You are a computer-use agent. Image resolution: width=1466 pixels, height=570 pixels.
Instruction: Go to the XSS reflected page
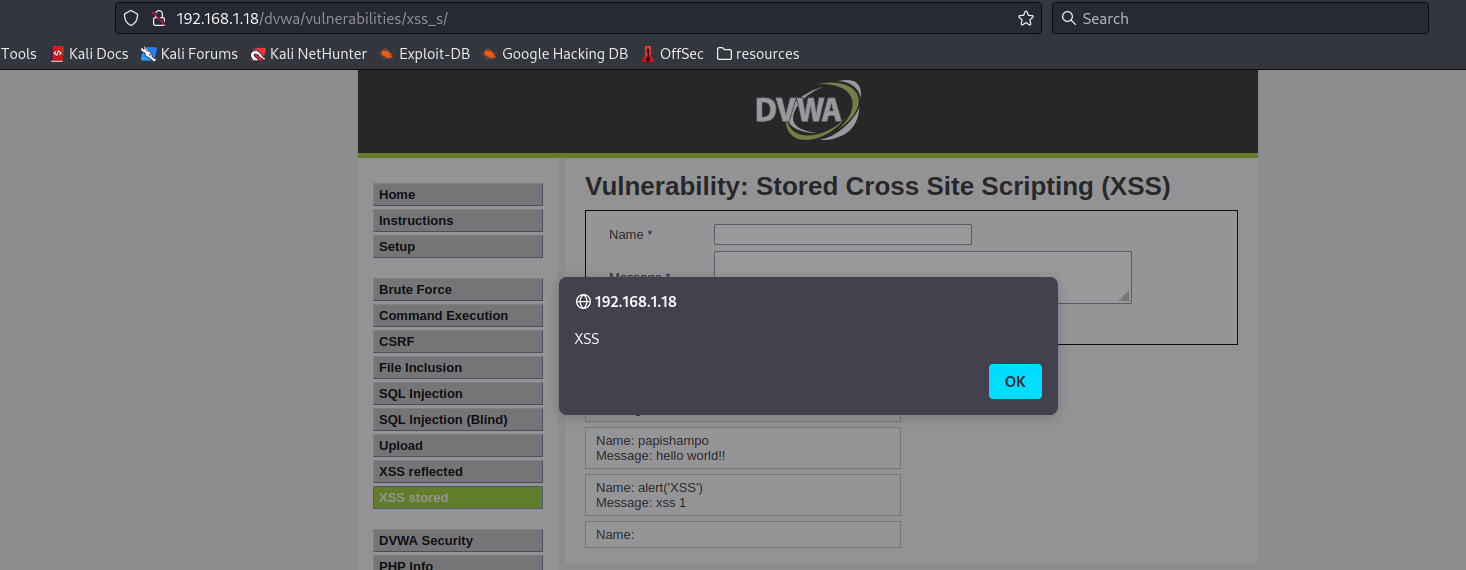(457, 472)
